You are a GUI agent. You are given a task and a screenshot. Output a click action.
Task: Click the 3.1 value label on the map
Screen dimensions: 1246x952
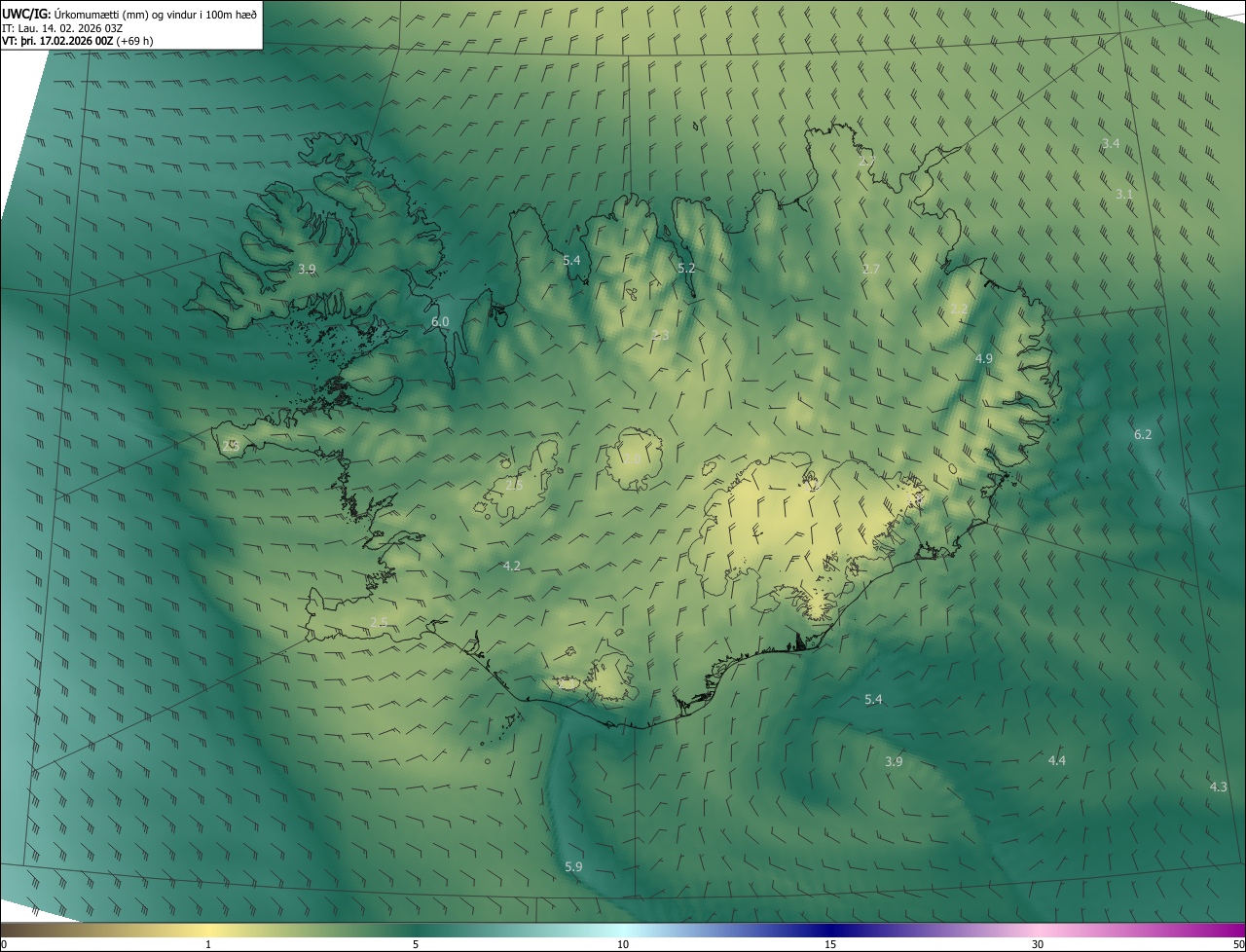pyautogui.click(x=1124, y=194)
